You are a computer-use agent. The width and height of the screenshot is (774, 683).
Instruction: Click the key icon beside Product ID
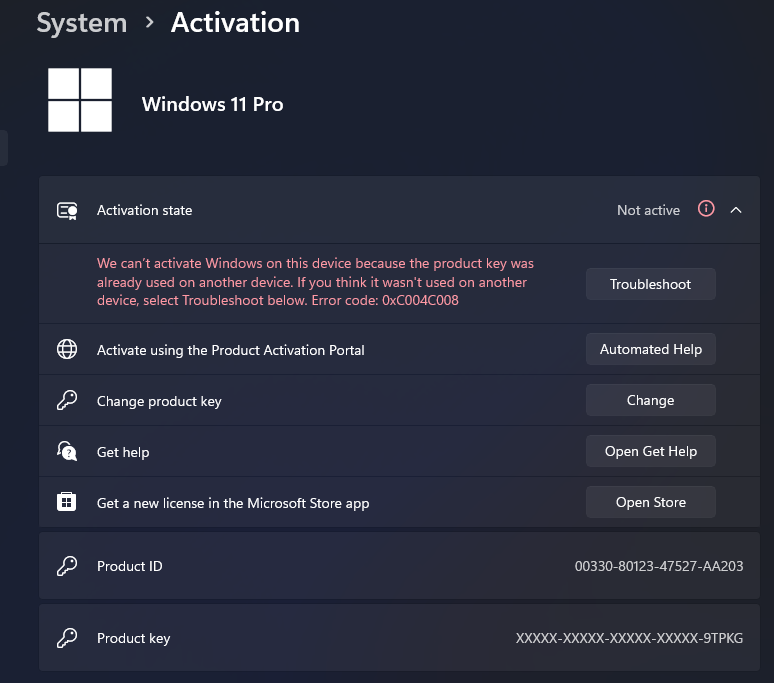point(67,566)
